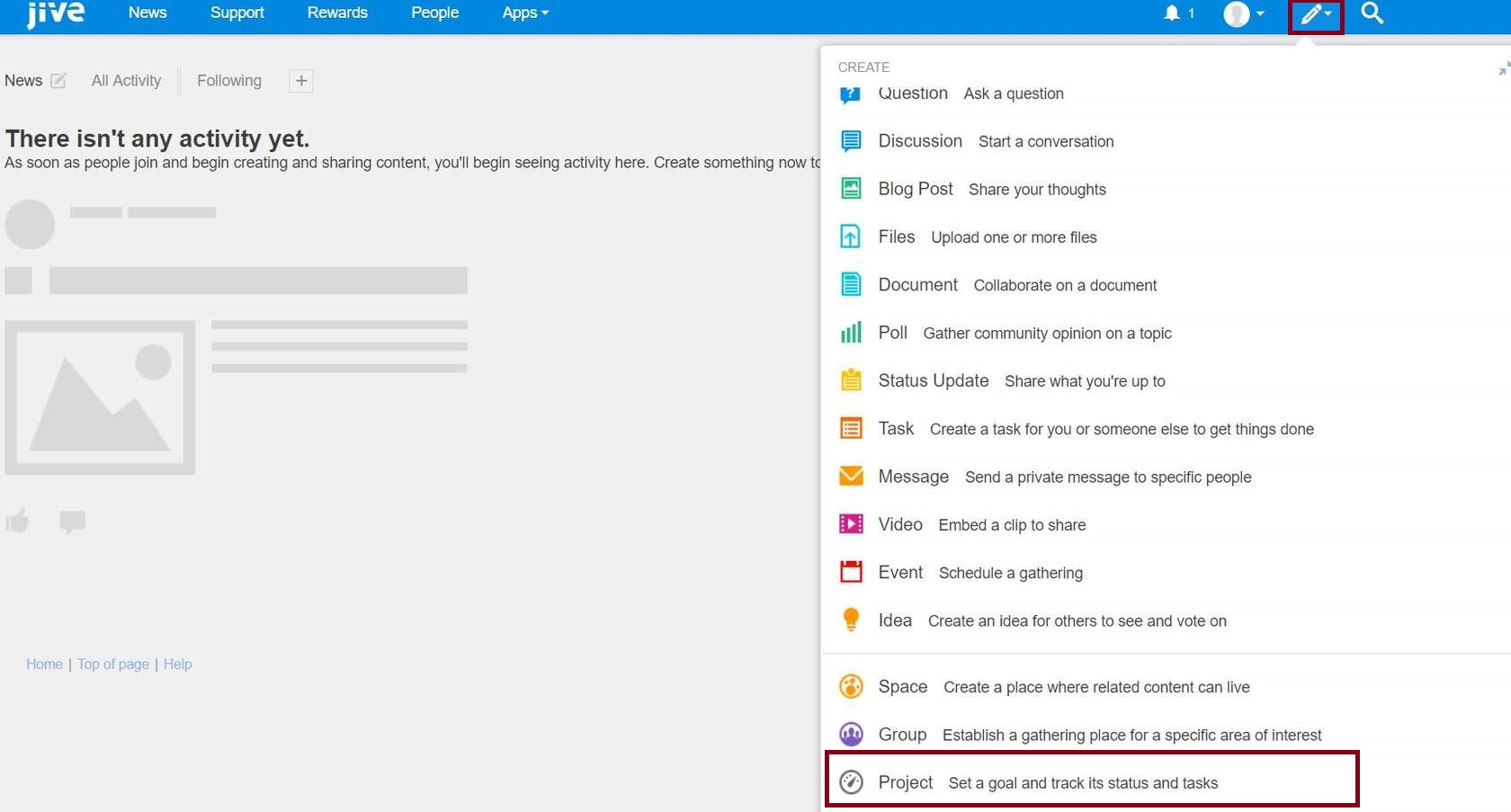Add a new stream with plus button
Viewport: 1511px width, 812px height.
pos(301,81)
